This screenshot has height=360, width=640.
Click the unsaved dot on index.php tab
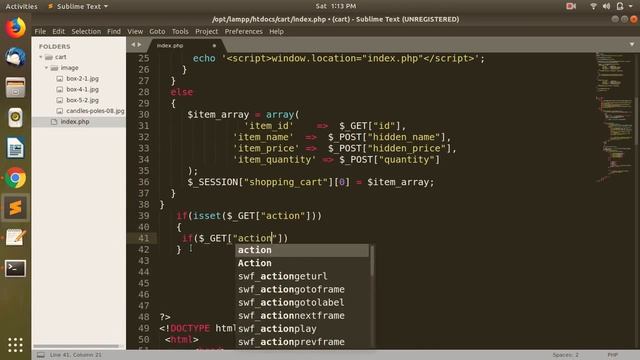coord(214,45)
